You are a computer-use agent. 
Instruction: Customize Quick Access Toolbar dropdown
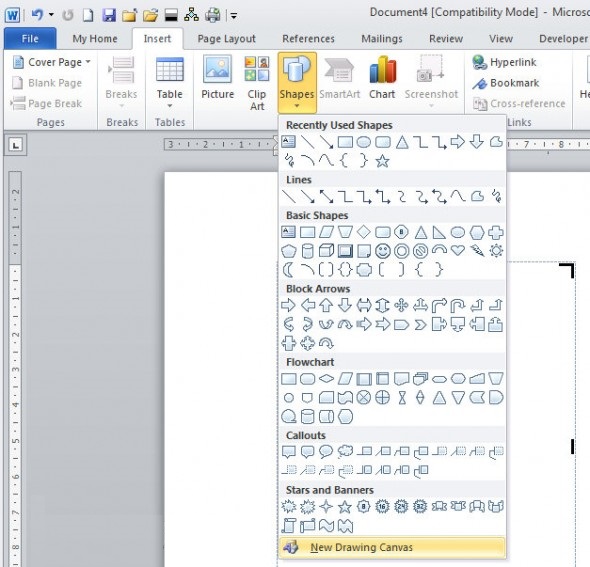point(234,16)
